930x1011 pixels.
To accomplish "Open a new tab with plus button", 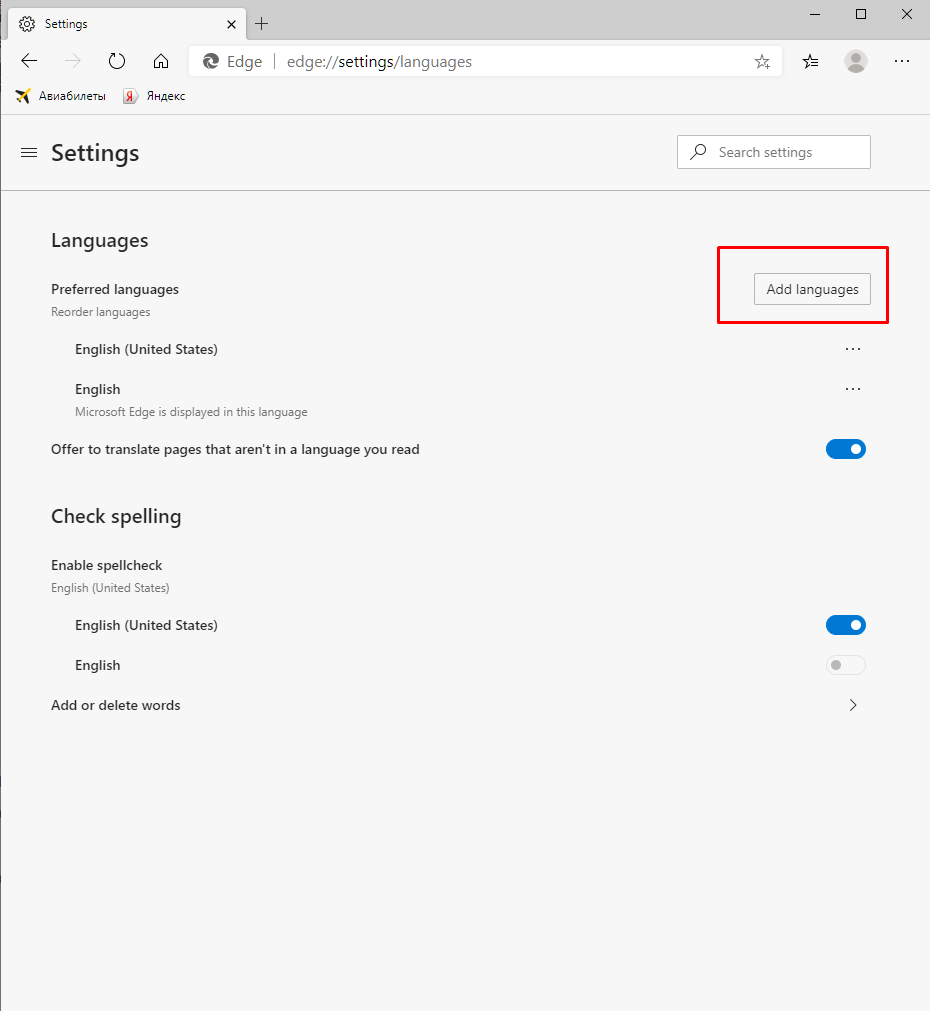I will [x=262, y=23].
